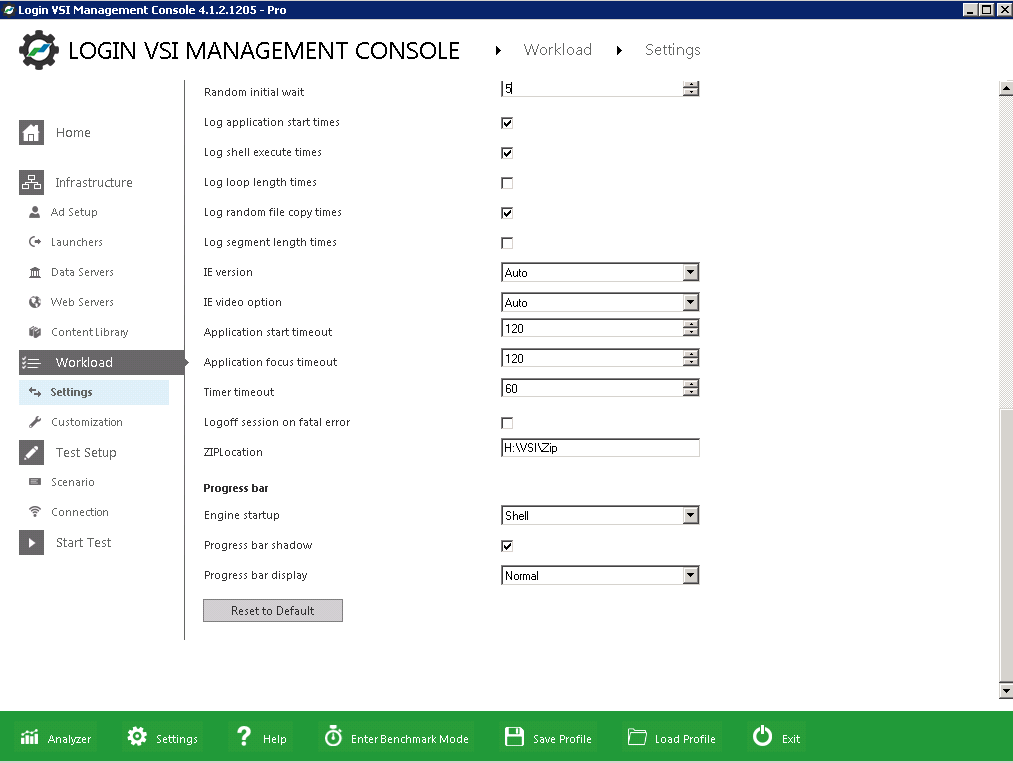Click the vertical scrollbar down arrow
Image resolution: width=1013 pixels, height=763 pixels.
1006,691
